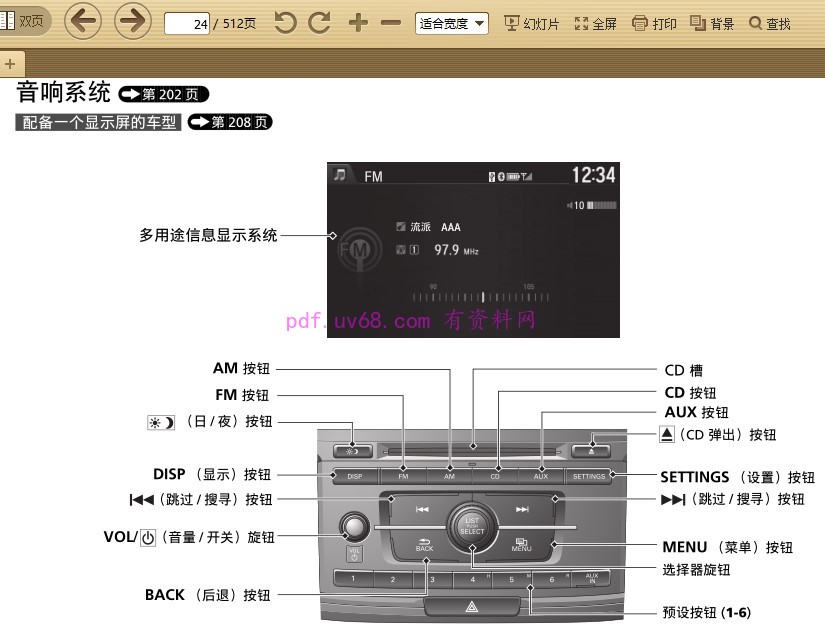Screen dimensions: 825x635
Task: Rotate the page clockwise
Action: pos(319,22)
